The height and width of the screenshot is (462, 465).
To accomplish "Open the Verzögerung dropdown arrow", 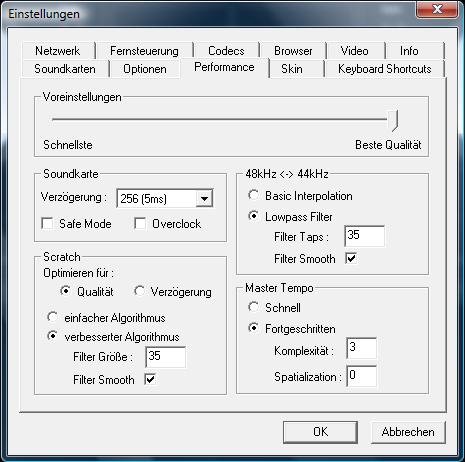I will pos(204,199).
